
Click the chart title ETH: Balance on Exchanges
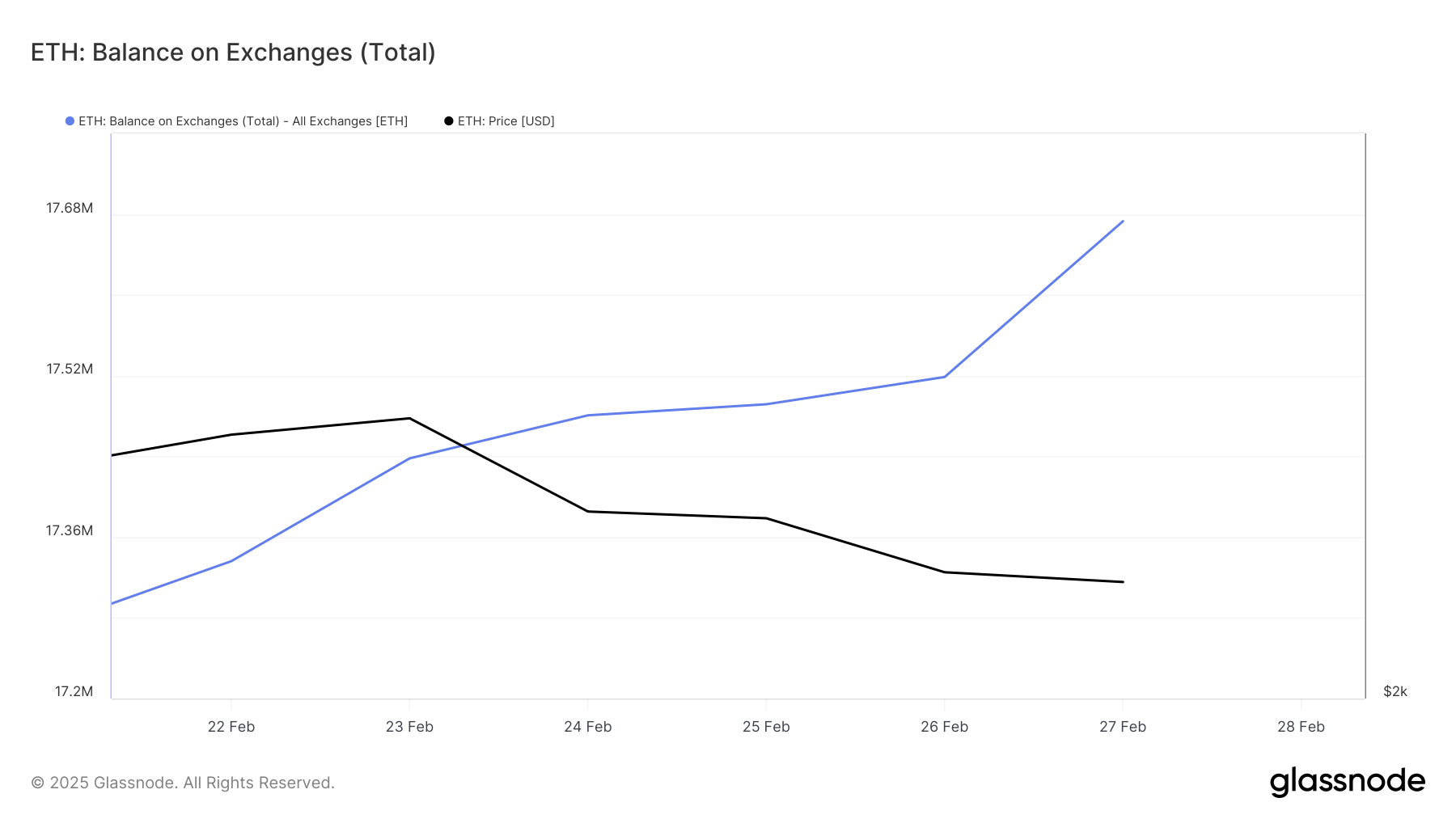233,53
